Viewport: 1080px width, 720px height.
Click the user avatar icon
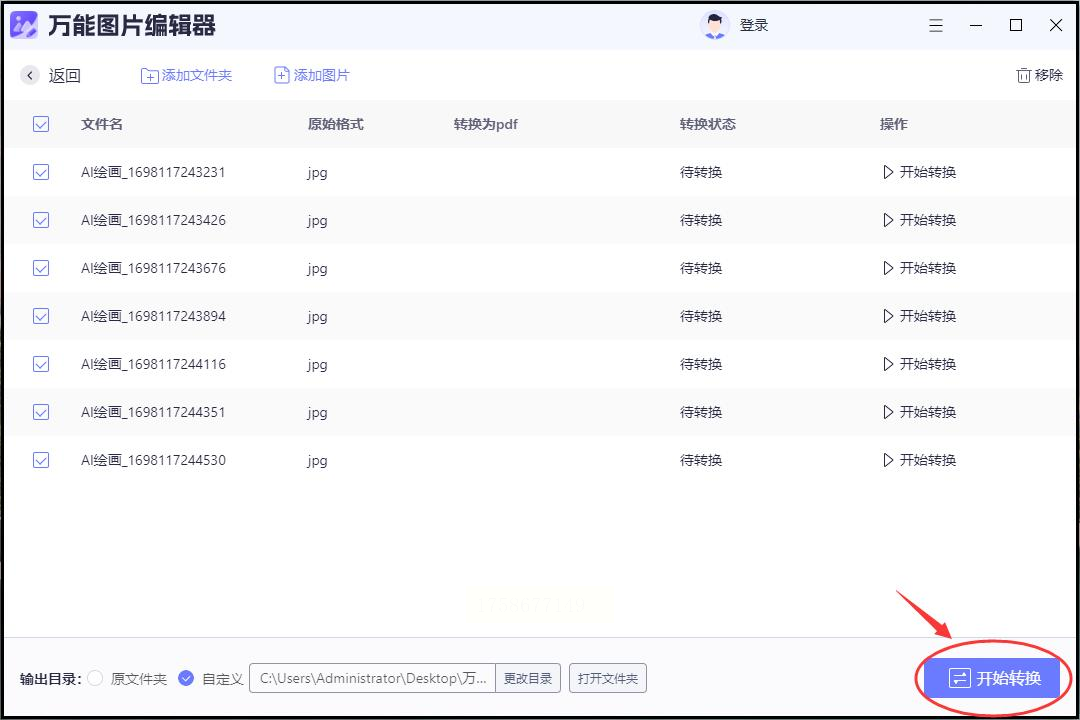point(714,25)
